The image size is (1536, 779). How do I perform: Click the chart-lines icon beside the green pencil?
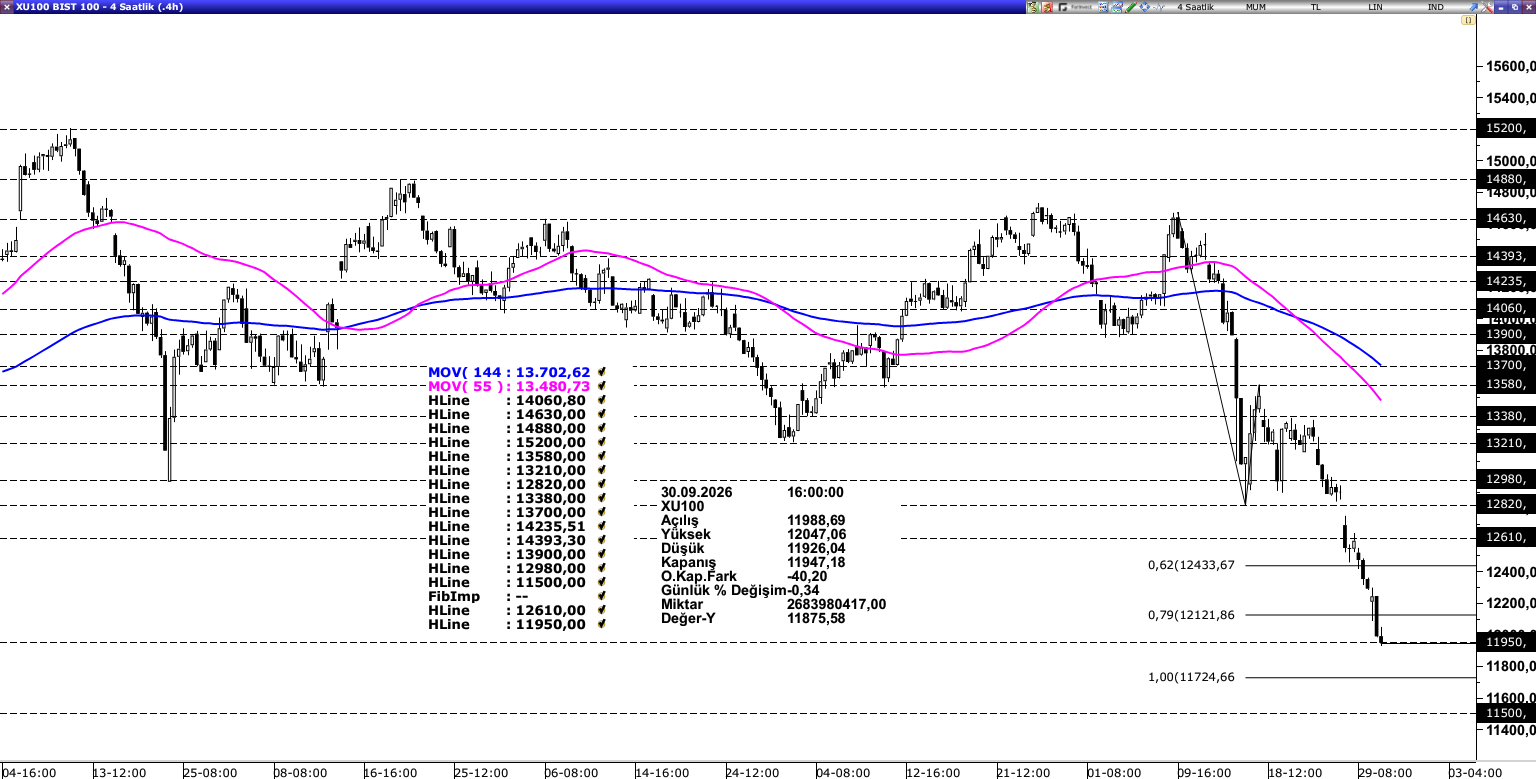pyautogui.click(x=1116, y=7)
